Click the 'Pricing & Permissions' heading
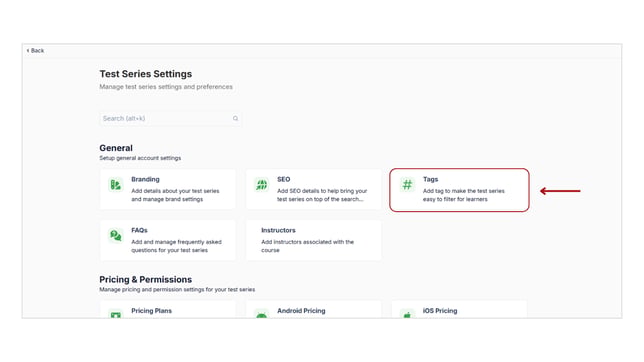The width and height of the screenshot is (644, 362). (x=145, y=279)
